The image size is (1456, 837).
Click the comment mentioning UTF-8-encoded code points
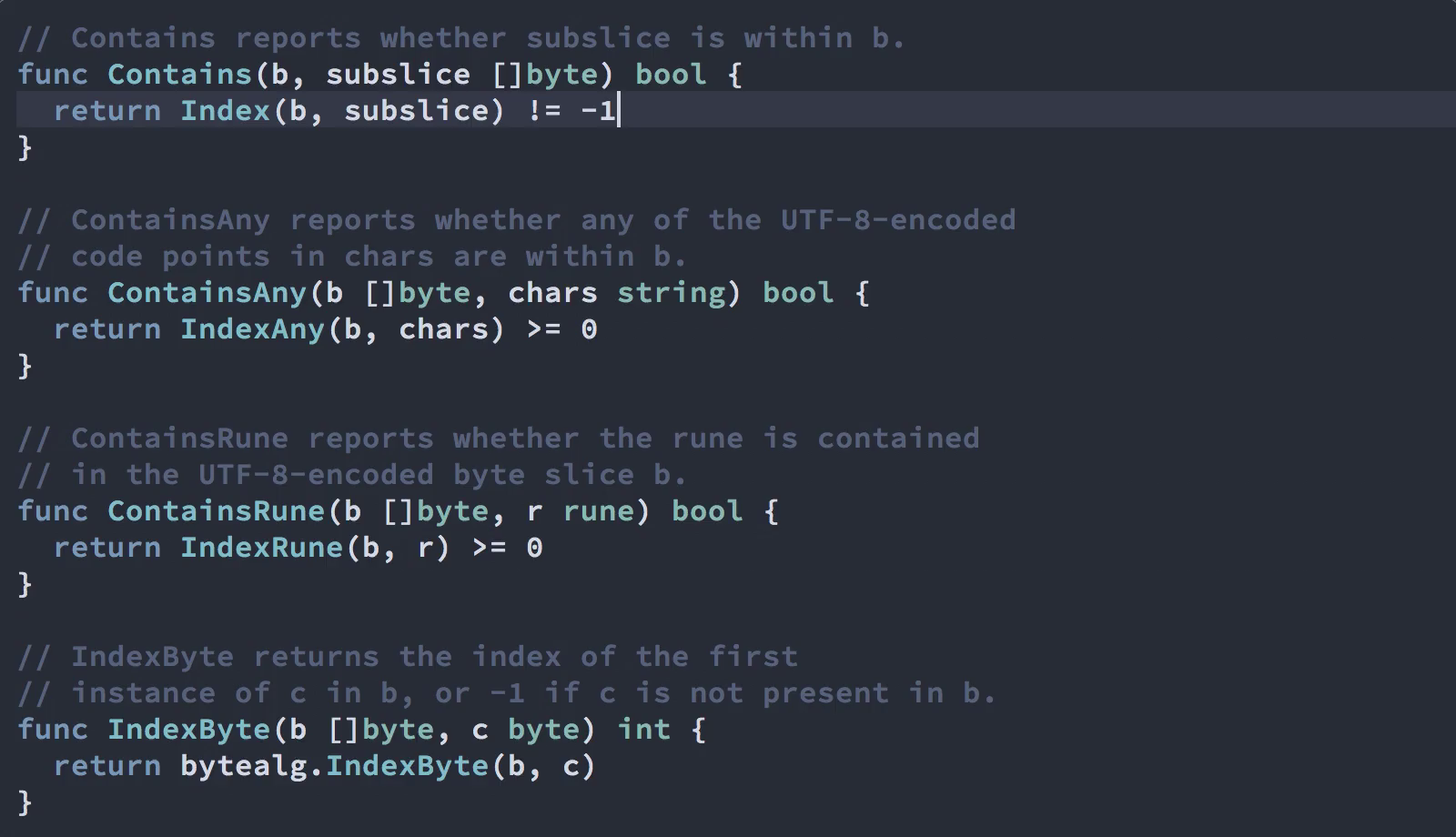pyautogui.click(x=516, y=238)
